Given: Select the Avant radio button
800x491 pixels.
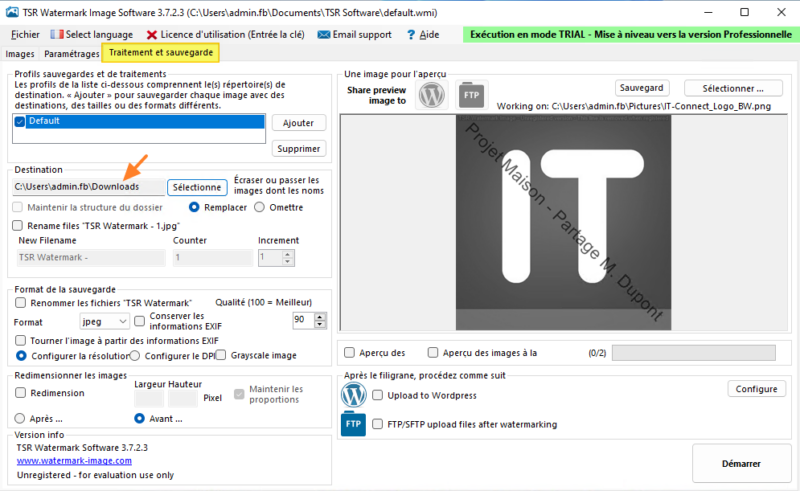Looking at the screenshot, I should (139, 419).
